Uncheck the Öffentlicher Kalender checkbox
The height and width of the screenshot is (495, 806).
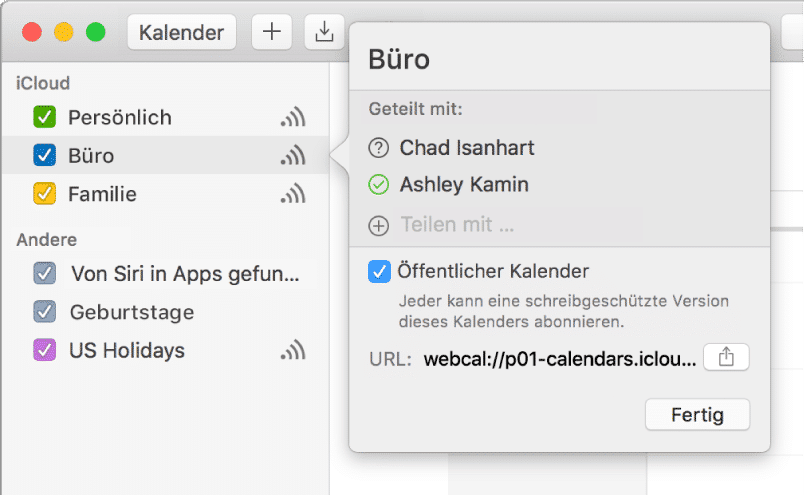click(379, 271)
